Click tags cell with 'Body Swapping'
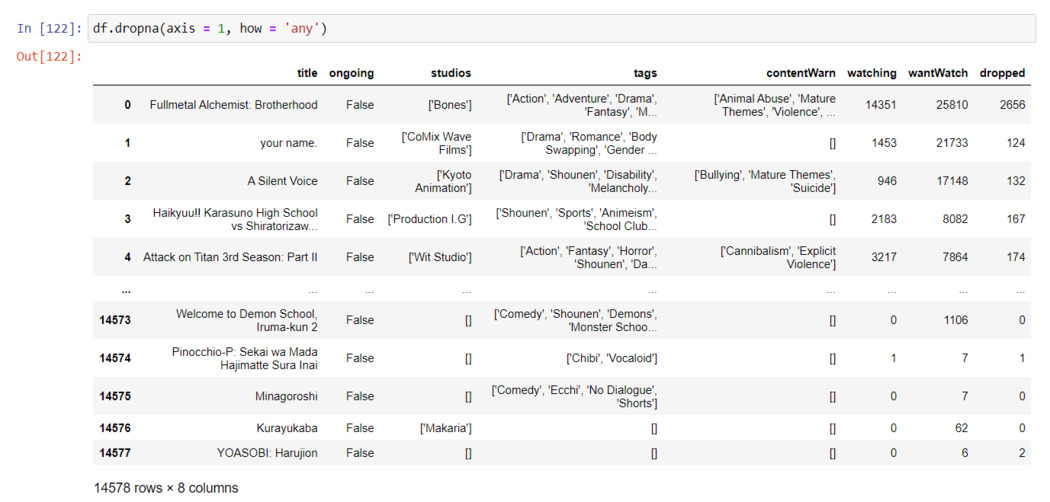The height and width of the screenshot is (502, 1050). point(589,143)
